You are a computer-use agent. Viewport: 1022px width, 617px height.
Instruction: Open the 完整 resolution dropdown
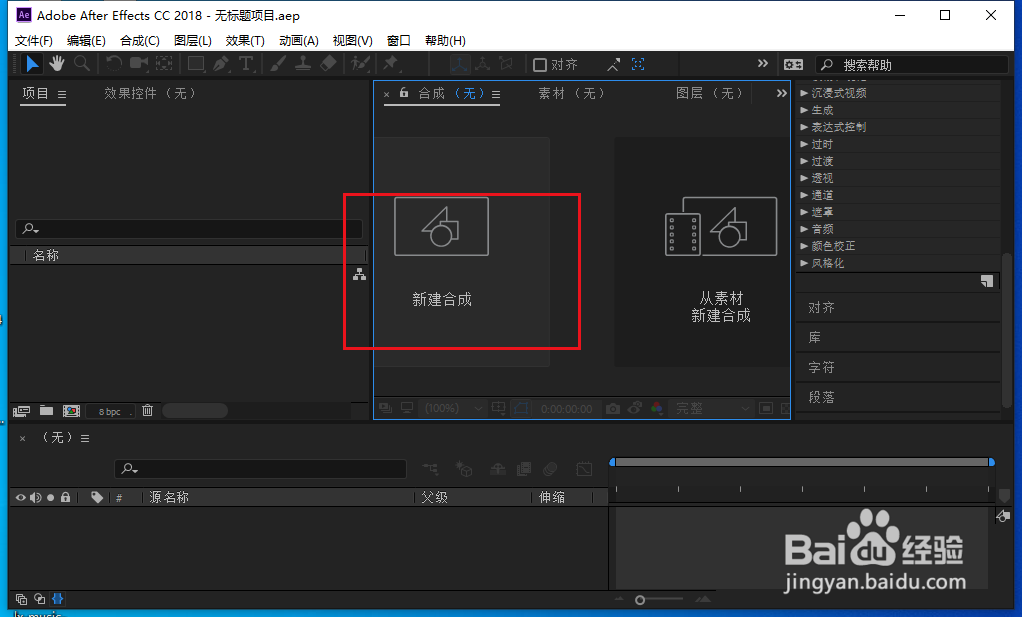tap(712, 409)
